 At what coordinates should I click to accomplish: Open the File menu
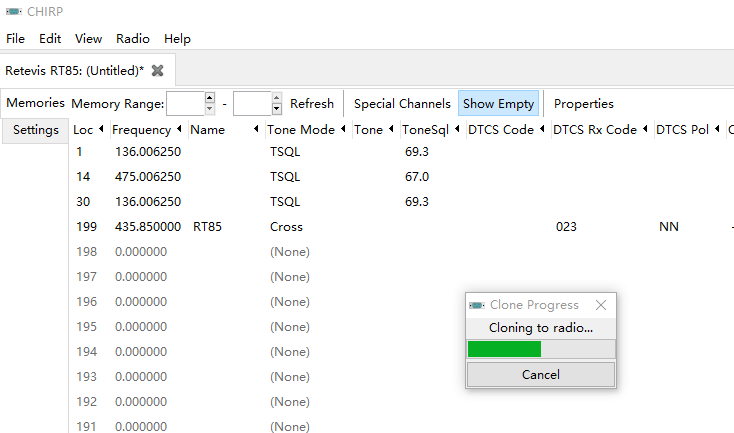[x=15, y=39]
